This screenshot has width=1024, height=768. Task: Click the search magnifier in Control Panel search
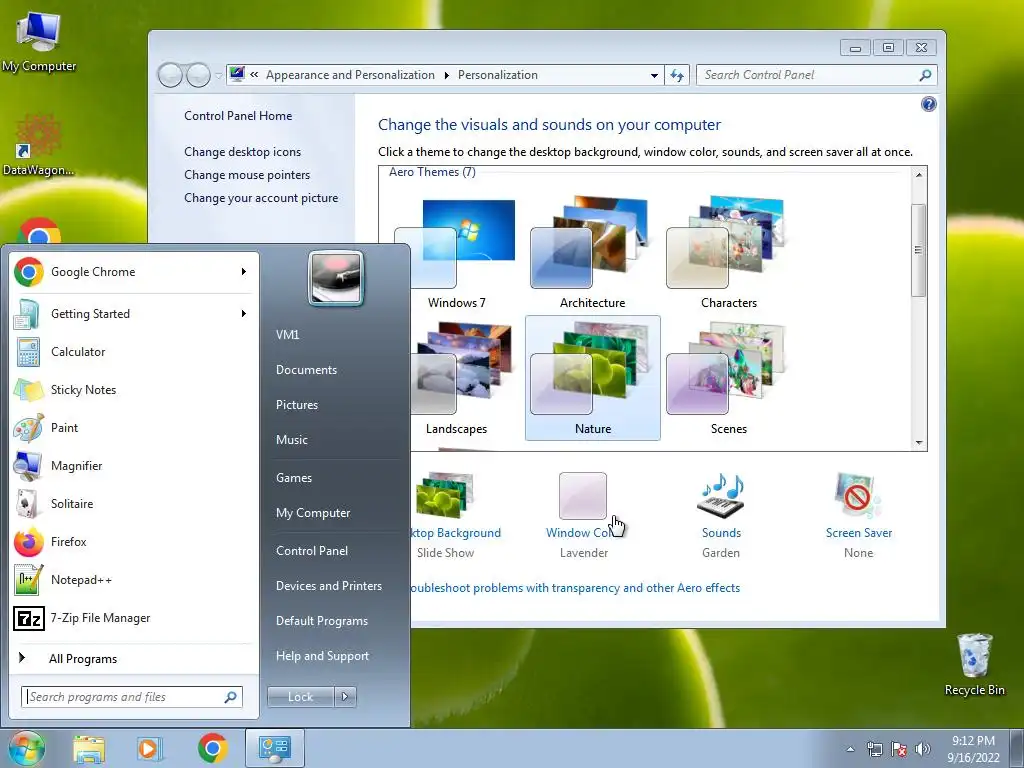(925, 75)
